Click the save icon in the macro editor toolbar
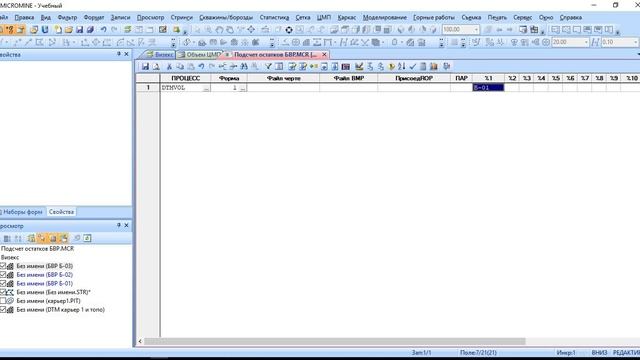This screenshot has height=360, width=640. (145, 67)
